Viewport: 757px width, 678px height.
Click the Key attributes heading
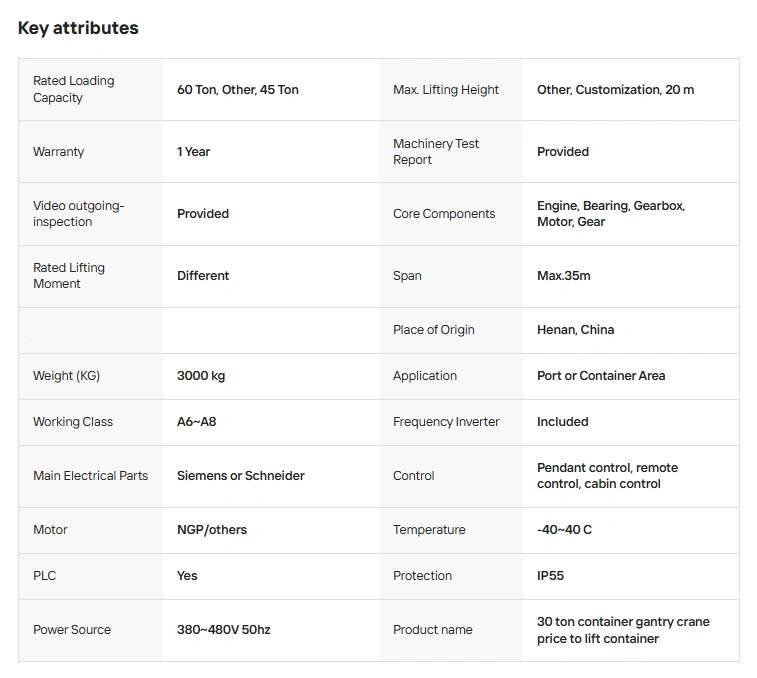pos(78,28)
